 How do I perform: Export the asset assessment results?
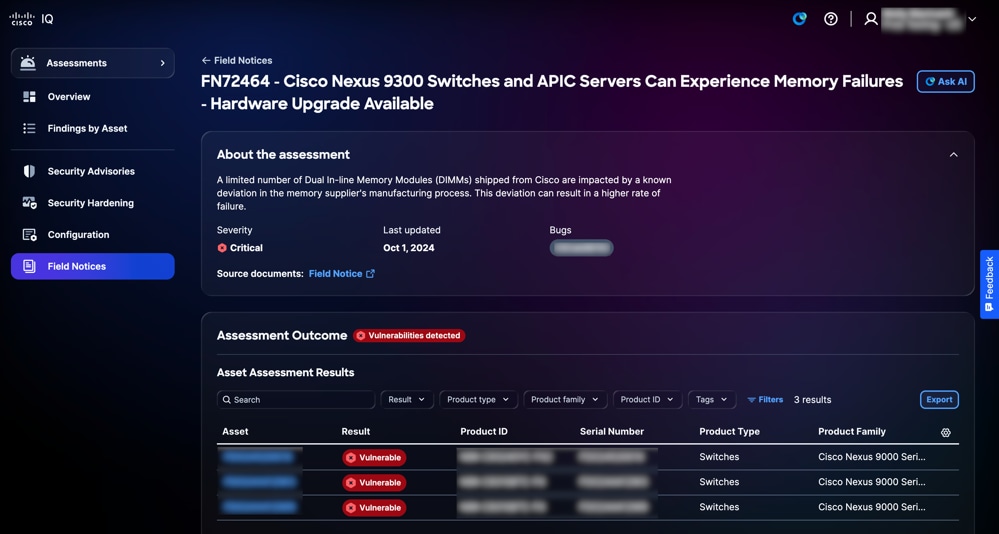[x=939, y=400]
